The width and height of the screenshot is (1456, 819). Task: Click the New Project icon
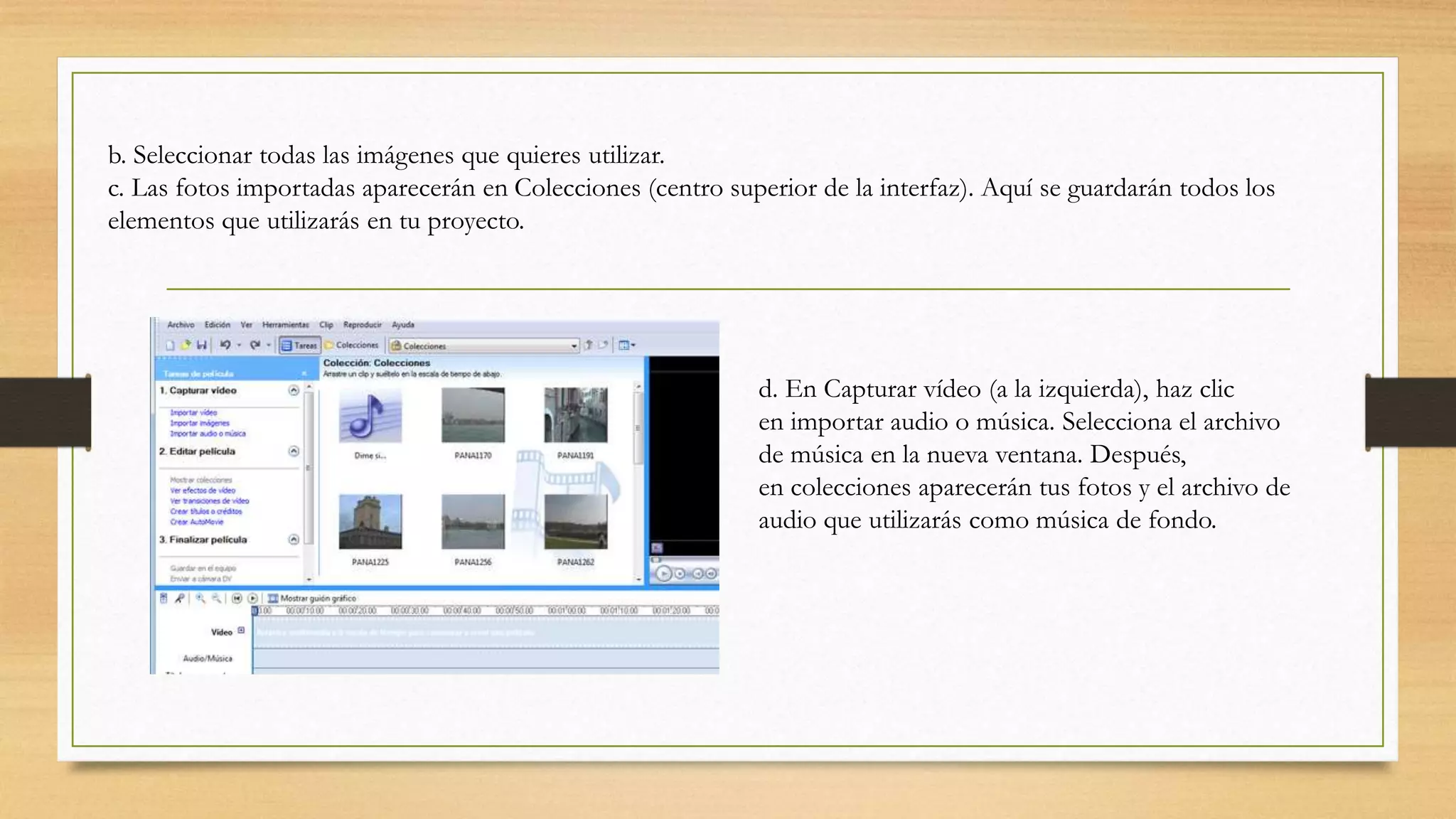point(171,346)
